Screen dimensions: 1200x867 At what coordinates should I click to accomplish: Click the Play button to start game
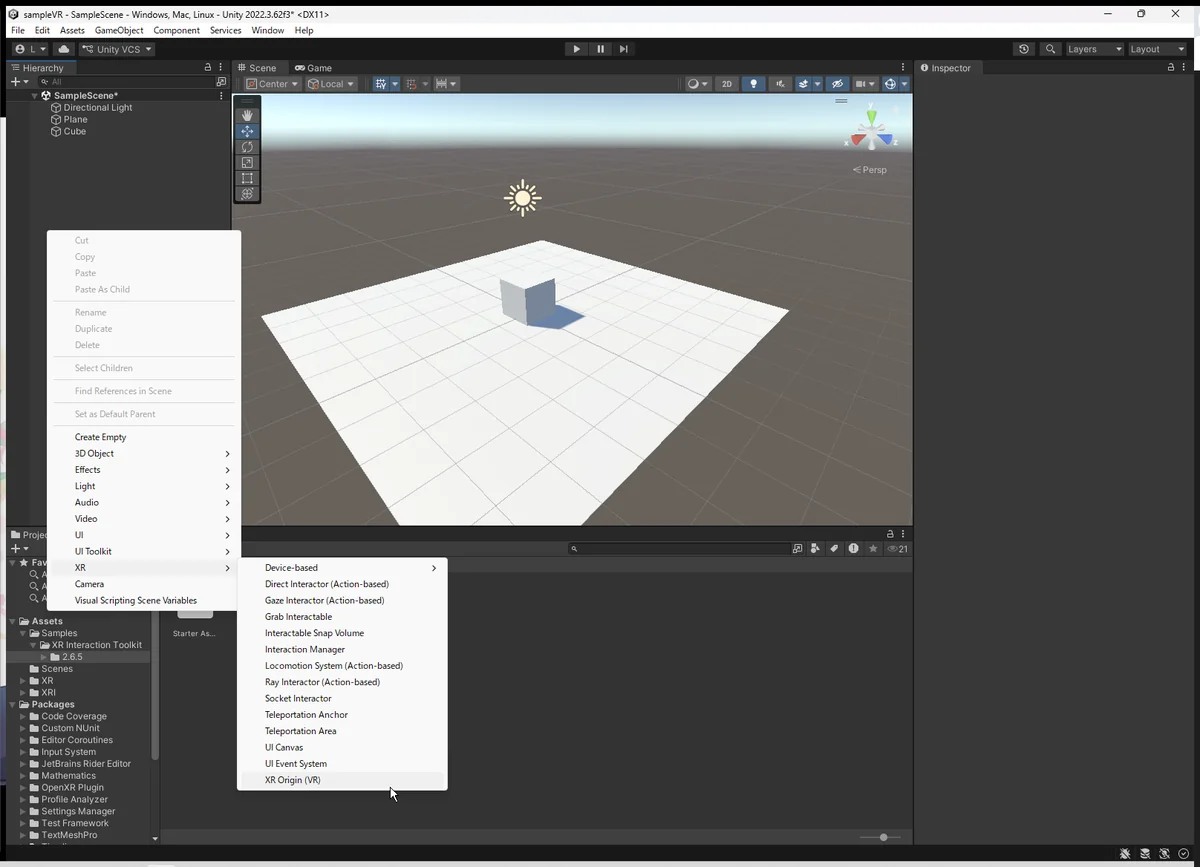click(x=576, y=49)
